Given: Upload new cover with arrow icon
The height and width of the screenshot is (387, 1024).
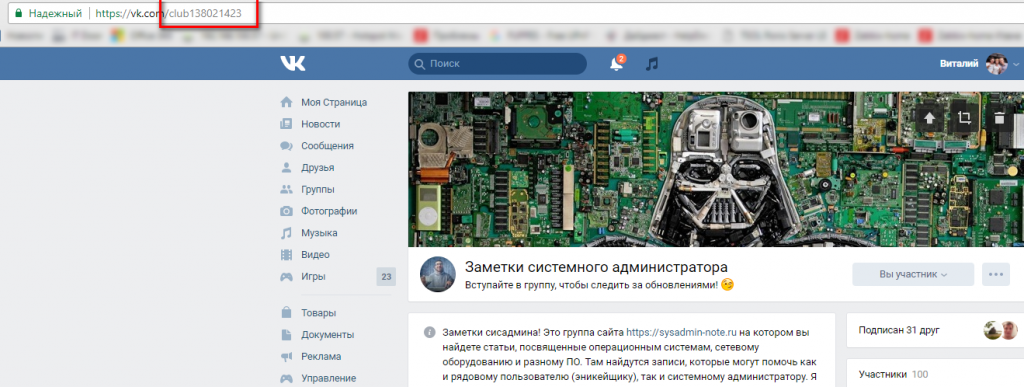Looking at the screenshot, I should coord(929,118).
